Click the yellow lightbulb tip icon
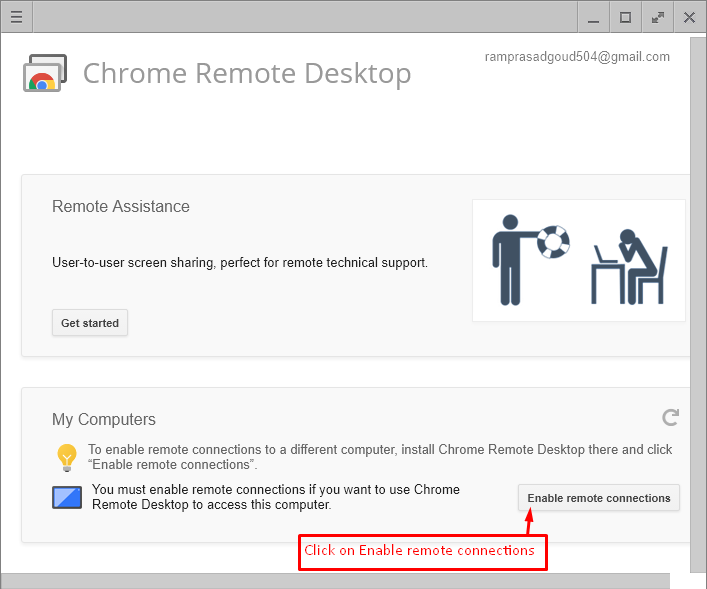 67,457
